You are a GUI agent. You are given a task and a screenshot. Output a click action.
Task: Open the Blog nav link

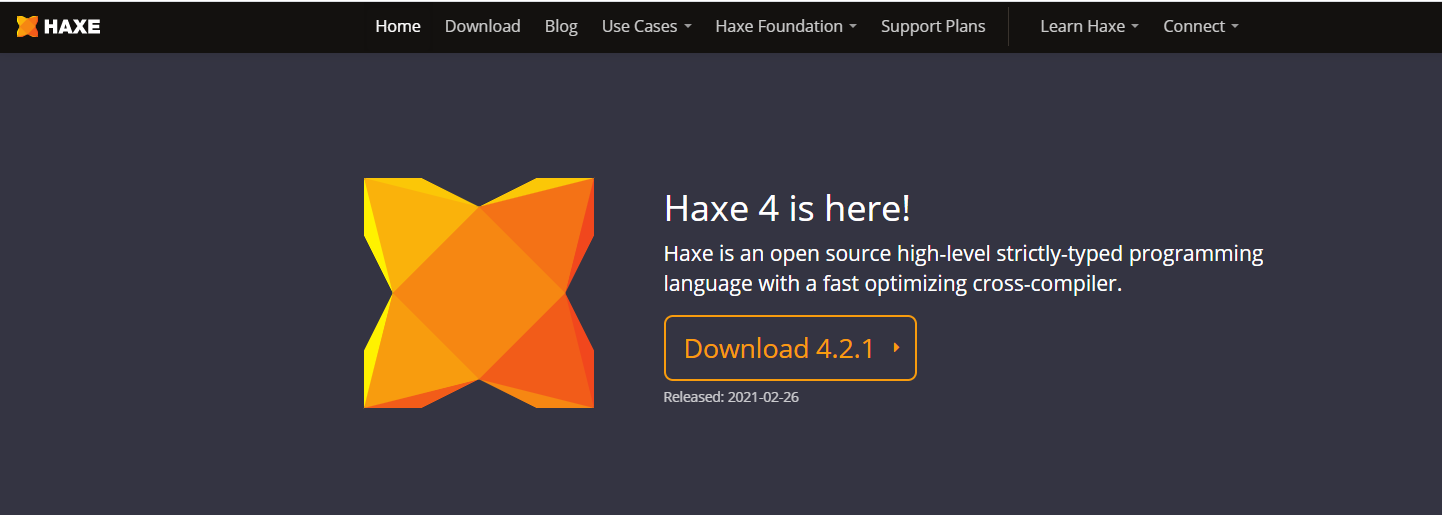pos(561,26)
